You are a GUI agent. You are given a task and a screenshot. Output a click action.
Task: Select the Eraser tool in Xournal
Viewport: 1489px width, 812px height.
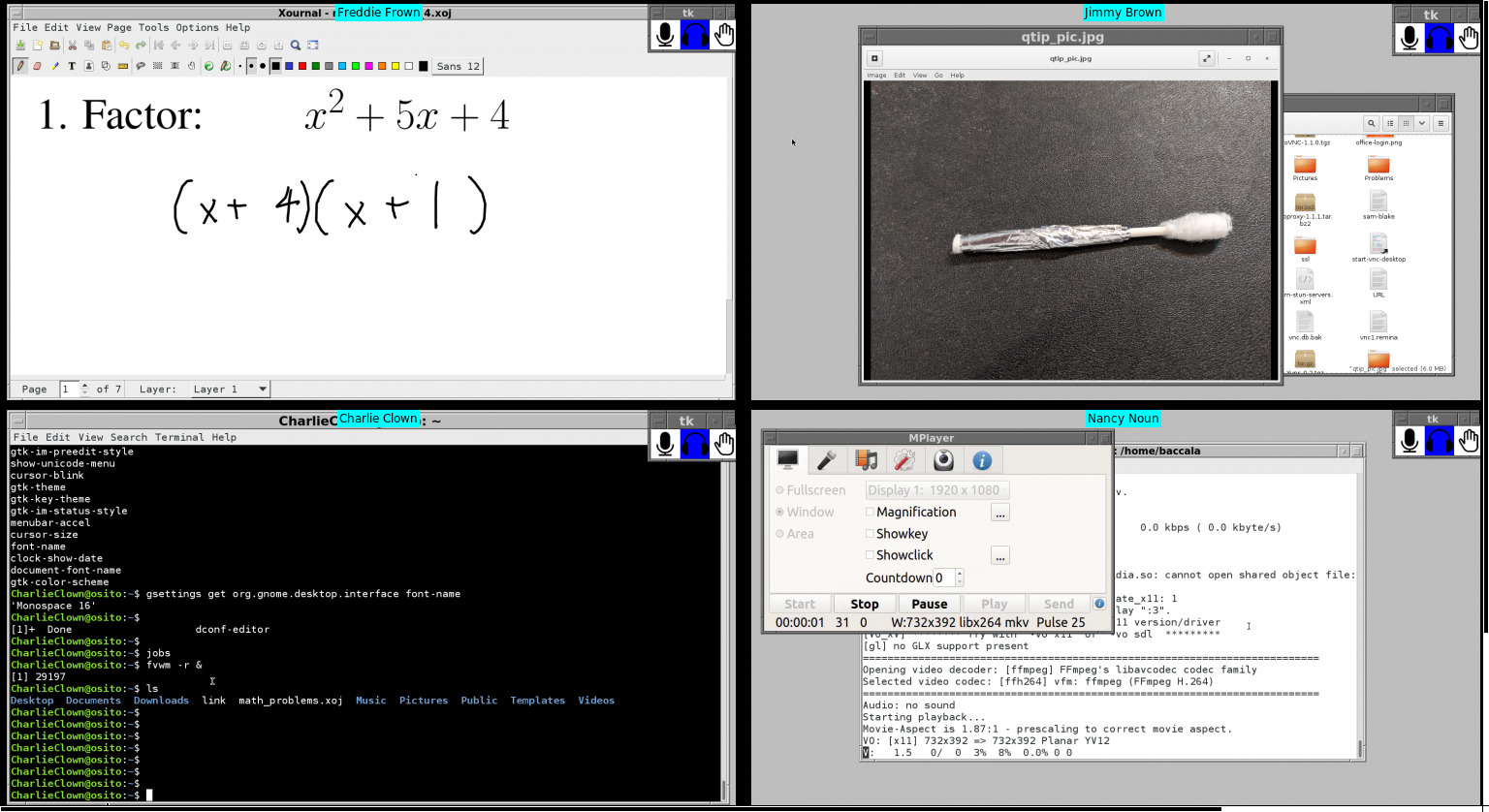37,66
